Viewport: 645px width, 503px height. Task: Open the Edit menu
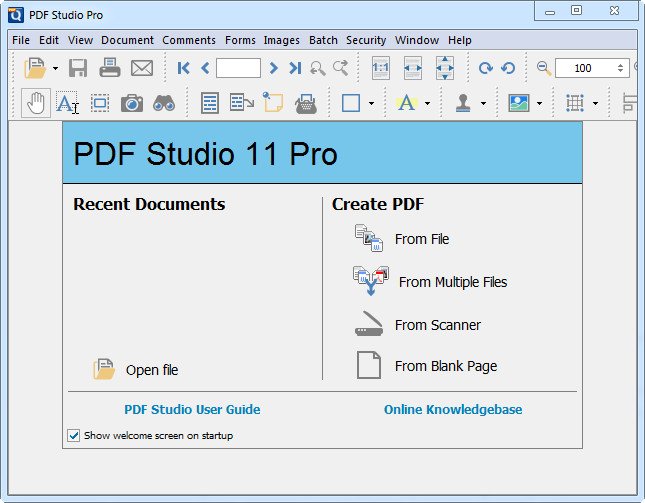(49, 40)
